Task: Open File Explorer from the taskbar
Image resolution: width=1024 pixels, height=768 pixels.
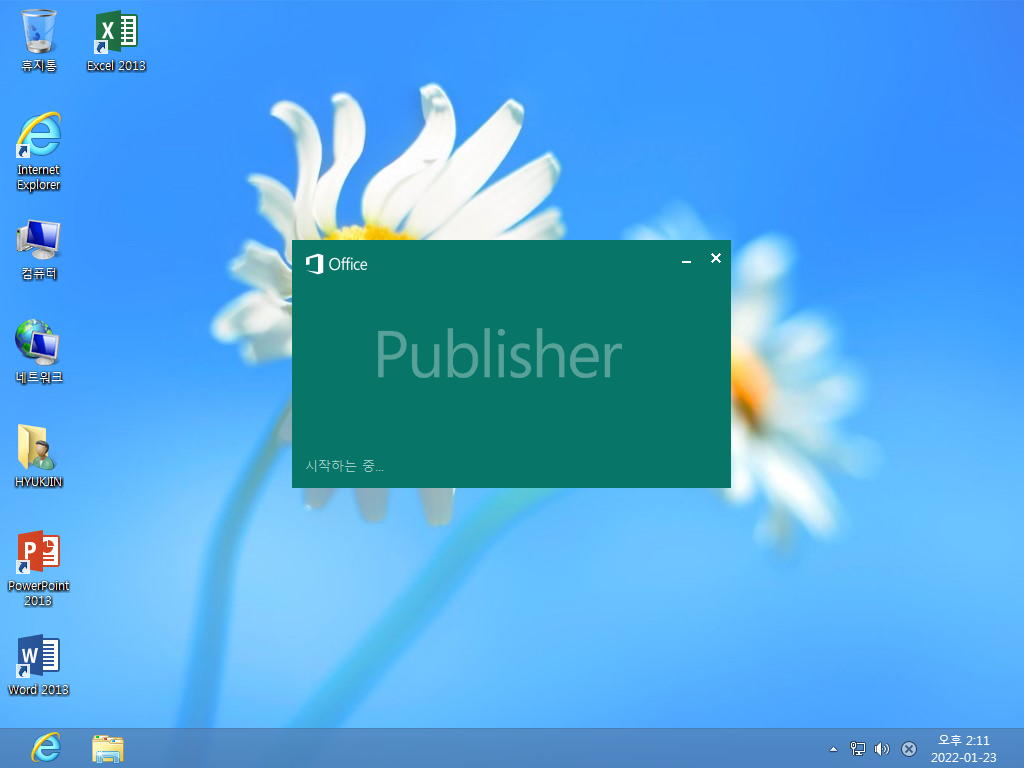Action: (x=108, y=748)
